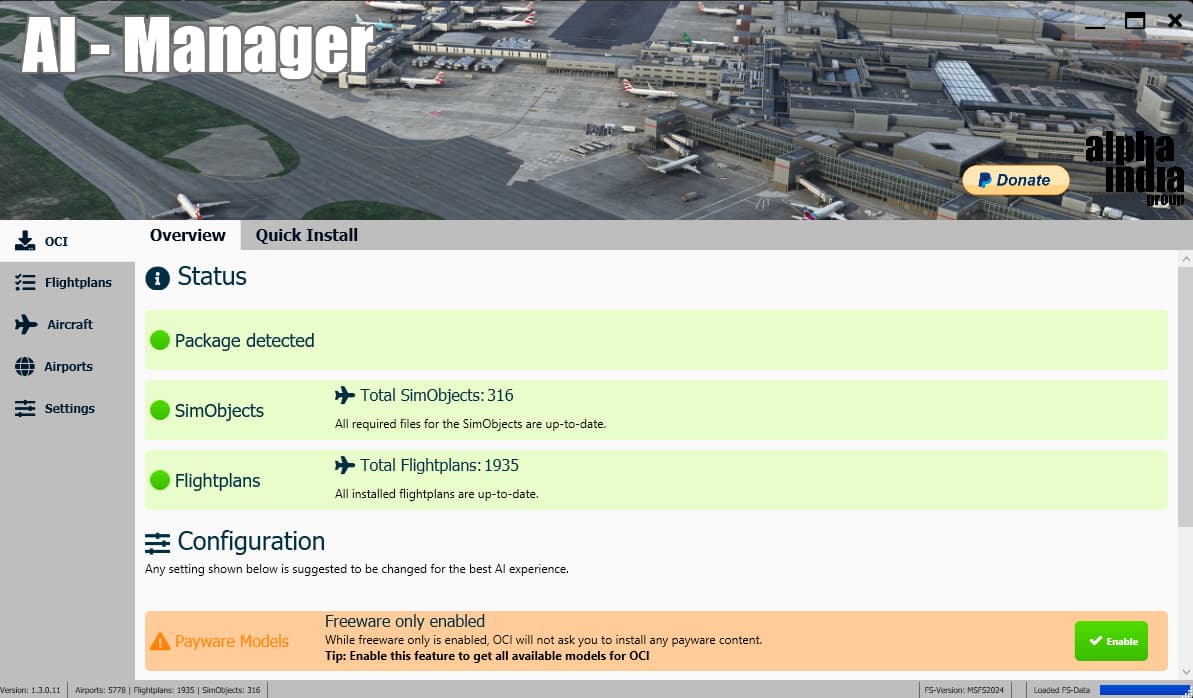Click the Status info icon
Viewport: 1193px width, 698px height.
(157, 278)
